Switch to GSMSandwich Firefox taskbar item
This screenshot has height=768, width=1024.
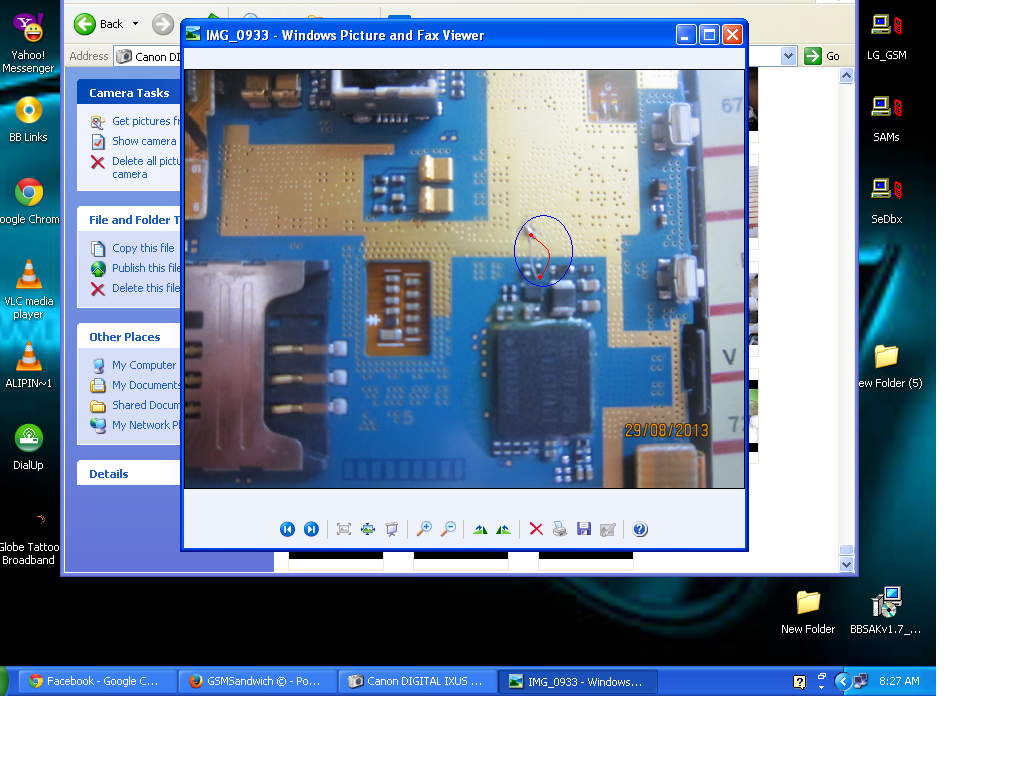pos(256,681)
